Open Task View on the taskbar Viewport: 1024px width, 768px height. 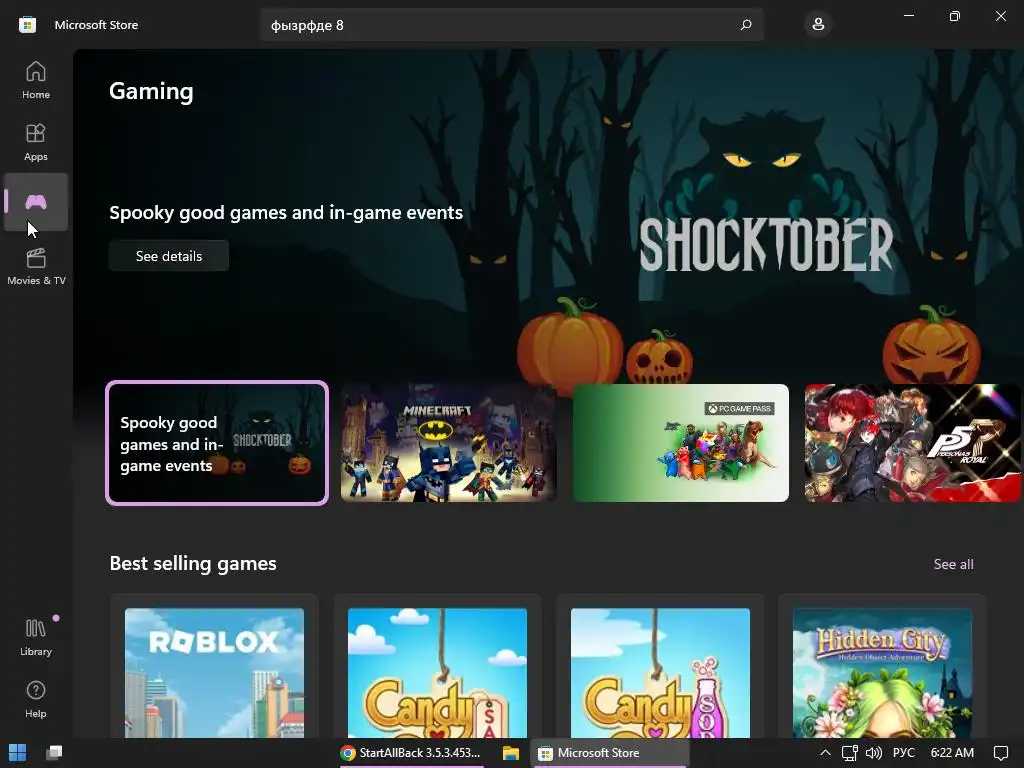coord(54,753)
